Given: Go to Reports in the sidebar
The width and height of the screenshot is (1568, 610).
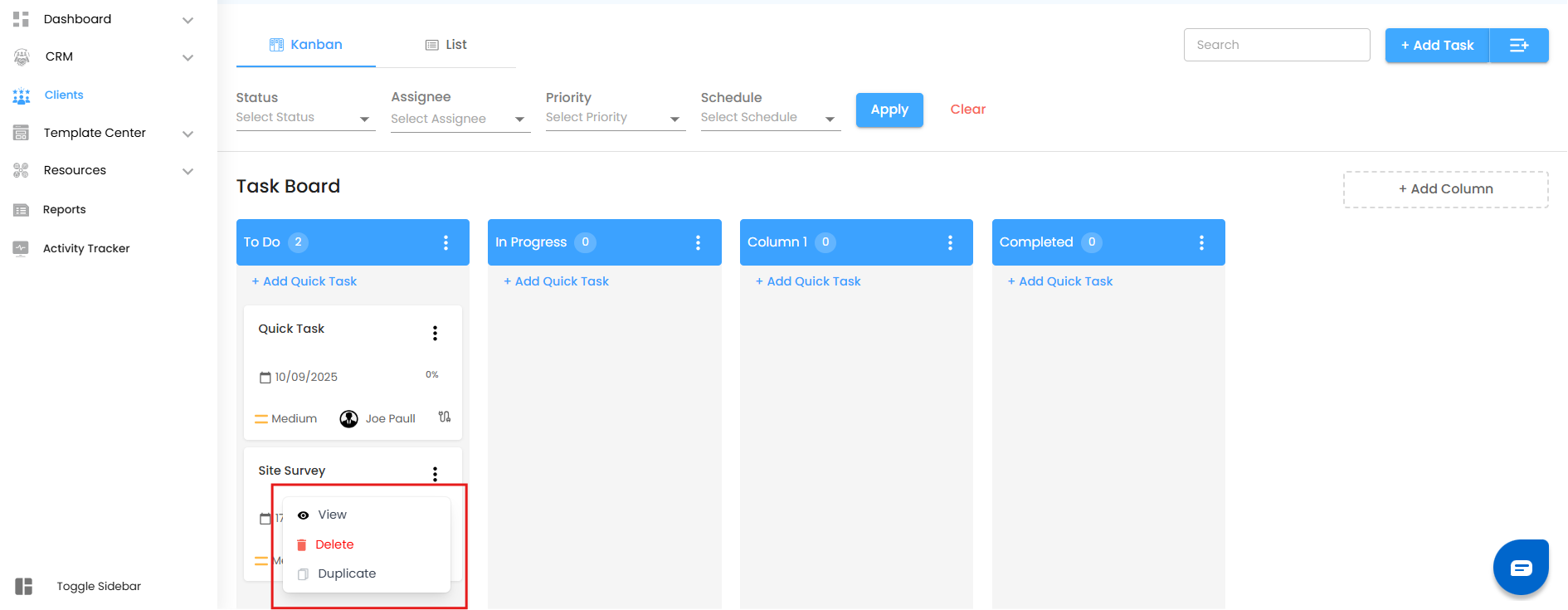Looking at the screenshot, I should coord(65,210).
